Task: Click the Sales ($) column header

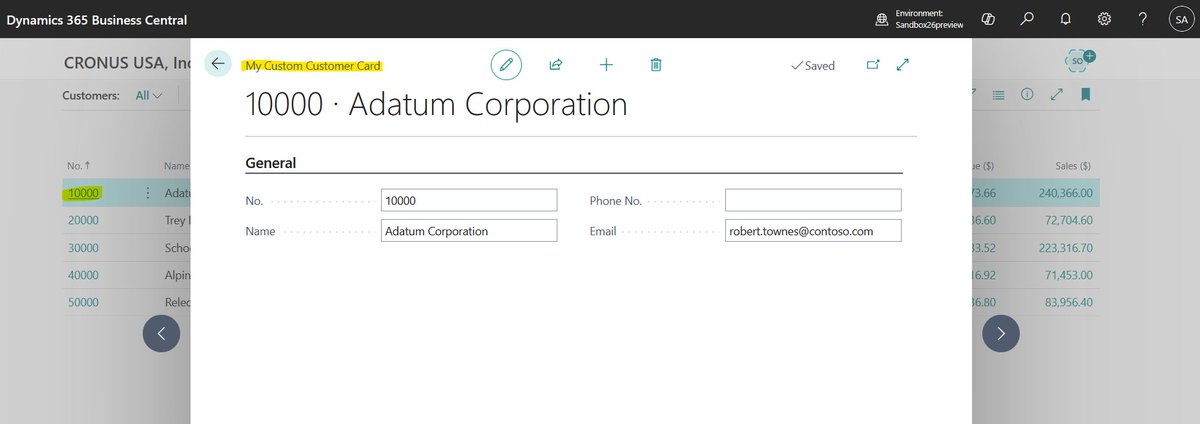Action: [1073, 165]
